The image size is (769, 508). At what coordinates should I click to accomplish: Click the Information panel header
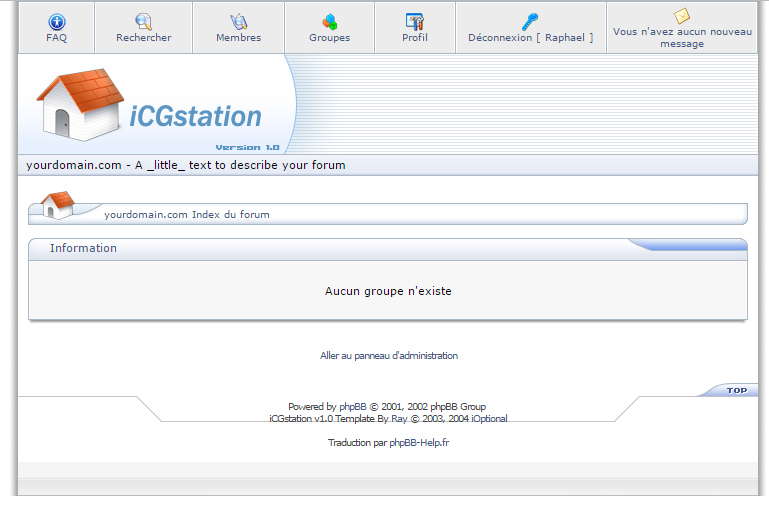(388, 249)
